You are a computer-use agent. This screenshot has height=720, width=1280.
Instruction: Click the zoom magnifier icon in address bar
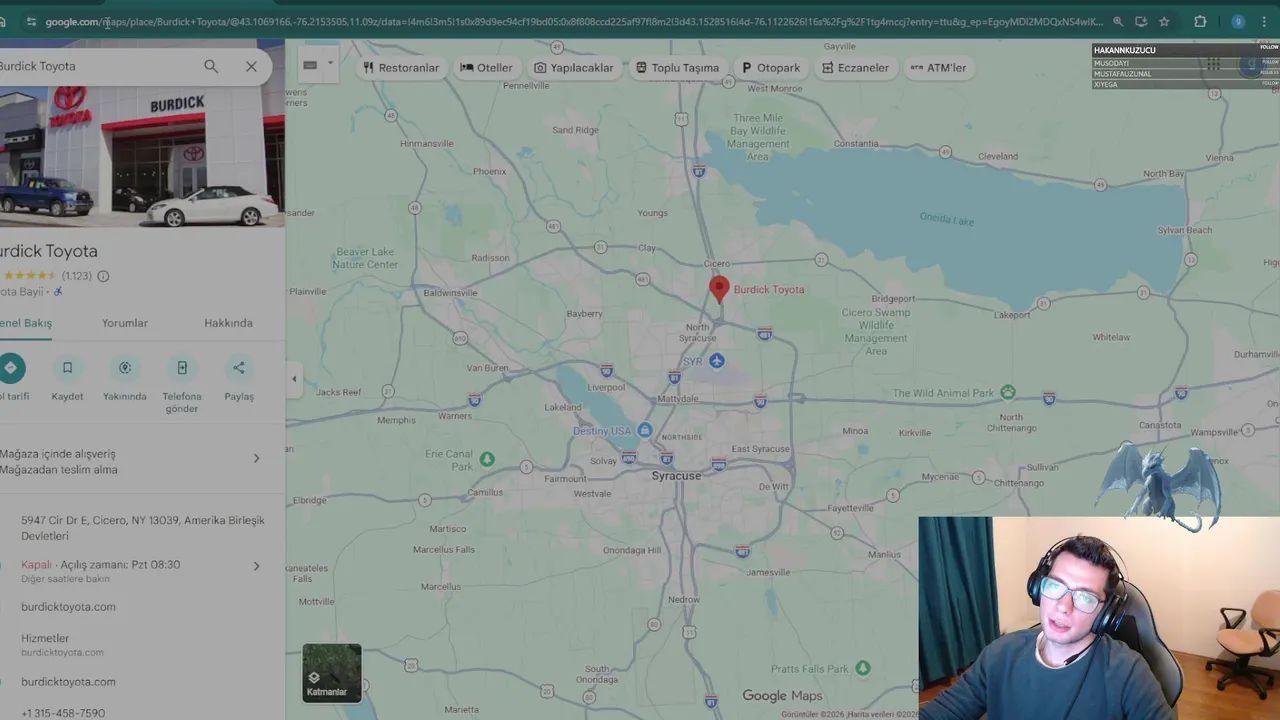point(1118,21)
